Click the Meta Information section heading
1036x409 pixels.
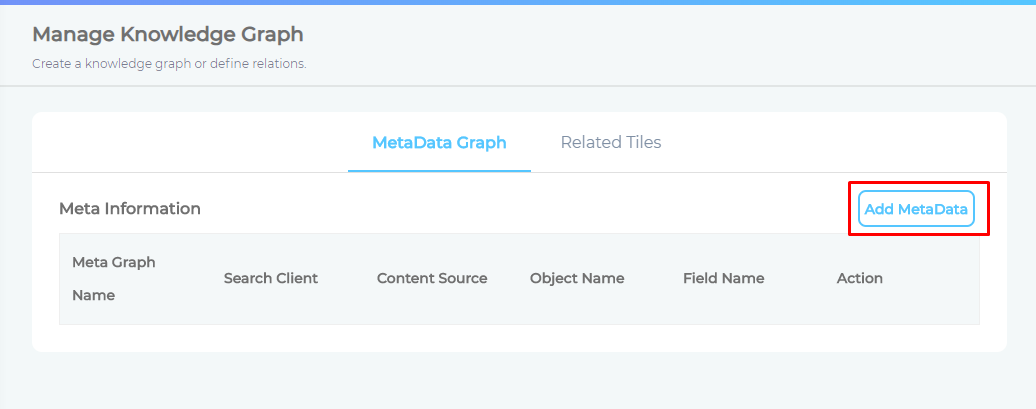pos(130,209)
